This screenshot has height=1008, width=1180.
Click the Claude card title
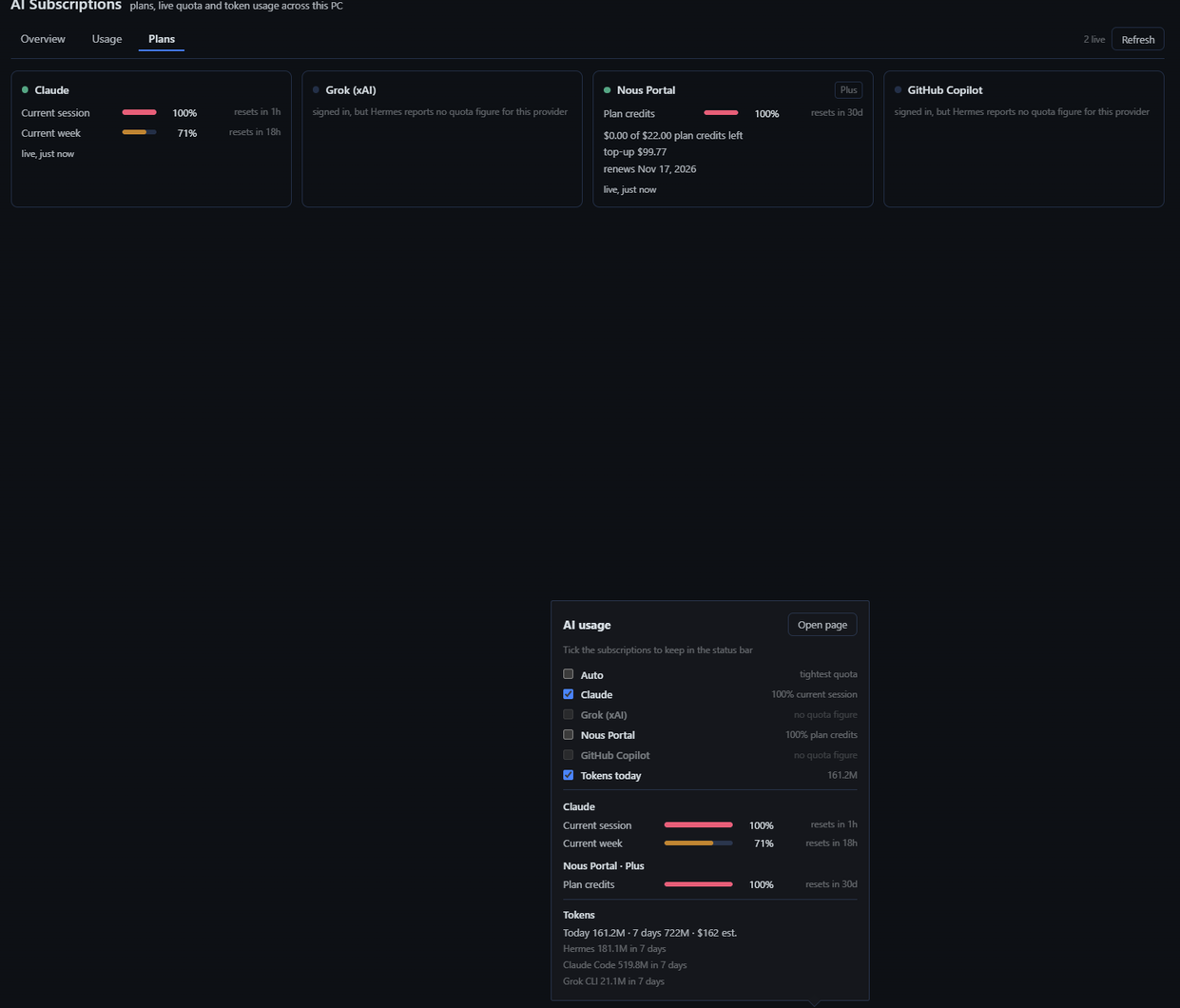[51, 90]
